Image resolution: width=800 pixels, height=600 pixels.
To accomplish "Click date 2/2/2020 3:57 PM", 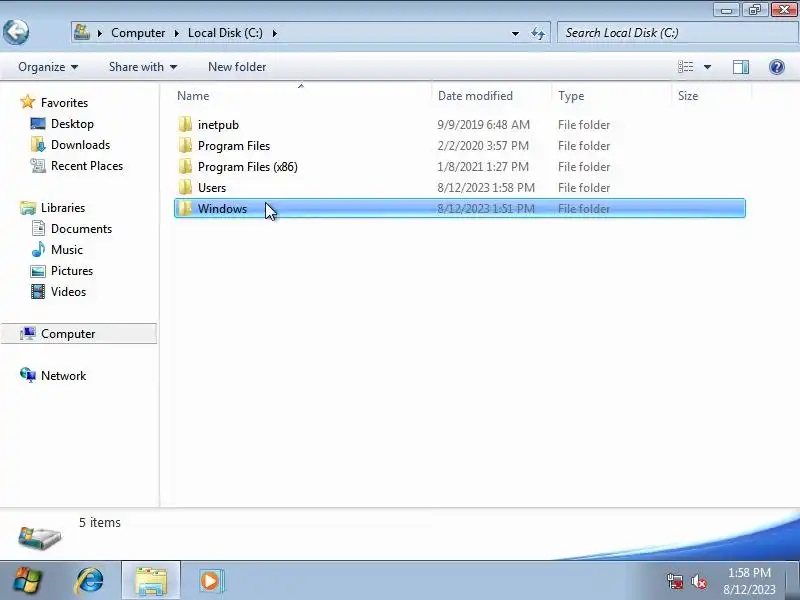I will pyautogui.click(x=483, y=146).
